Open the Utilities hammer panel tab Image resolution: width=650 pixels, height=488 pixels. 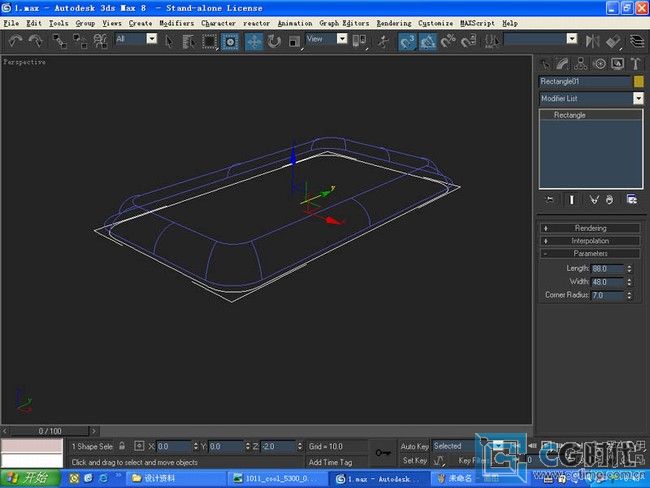coord(636,64)
